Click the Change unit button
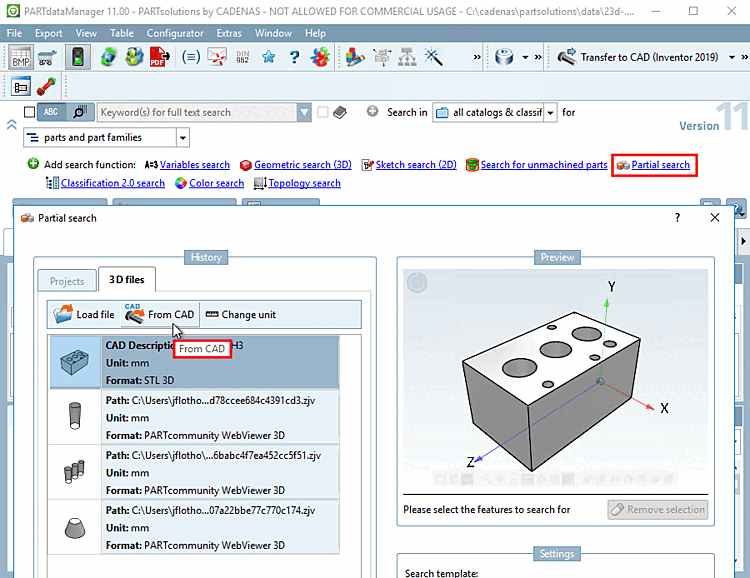Image resolution: width=750 pixels, height=578 pixels. tap(240, 315)
